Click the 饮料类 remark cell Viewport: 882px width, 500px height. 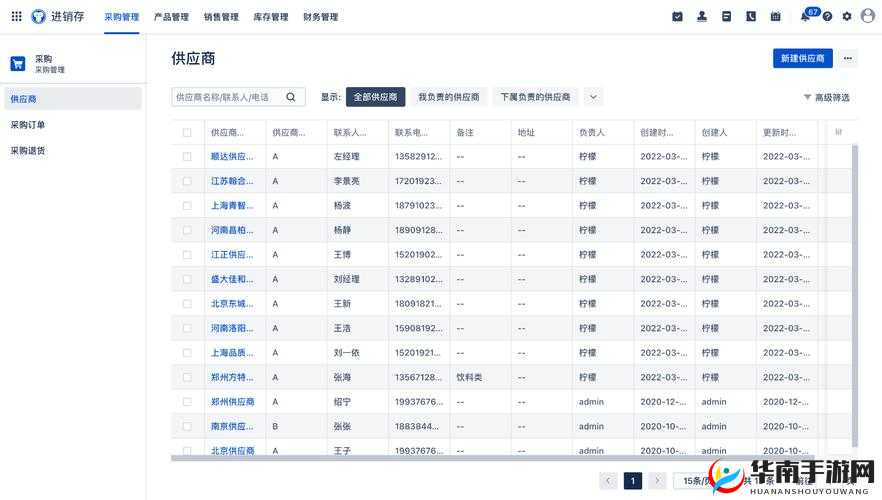click(x=469, y=377)
